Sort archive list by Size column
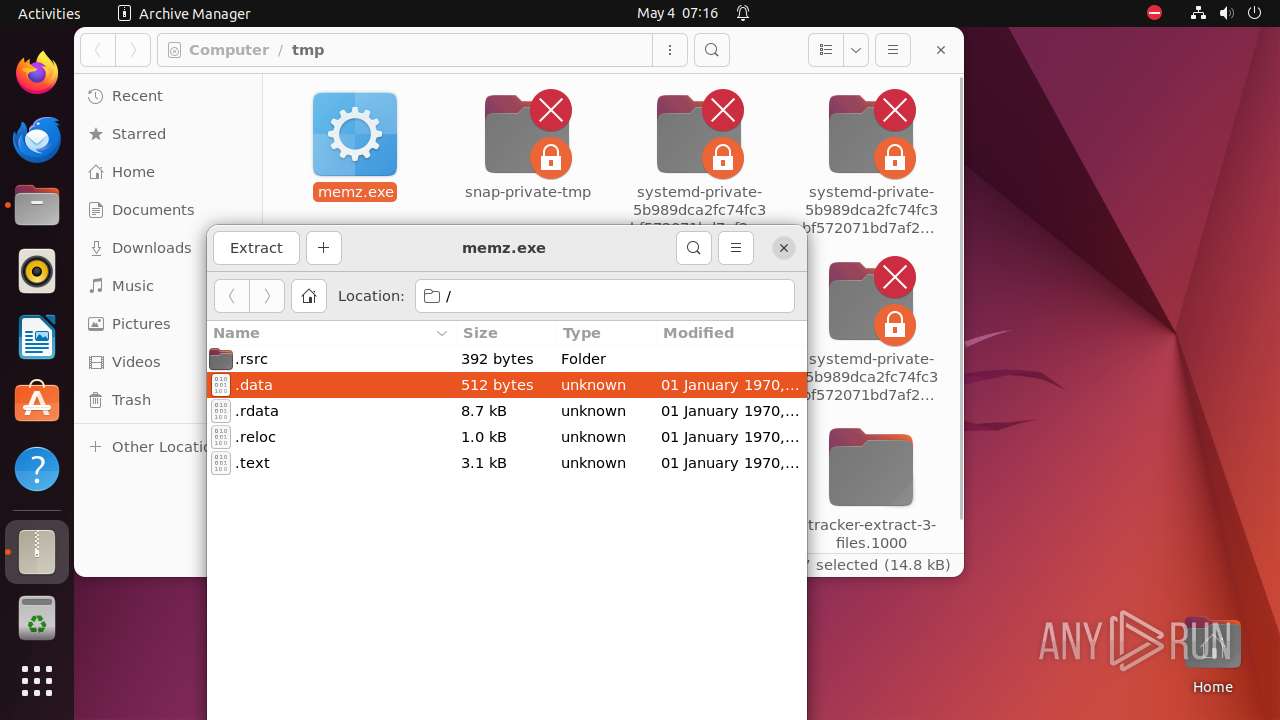 505,333
